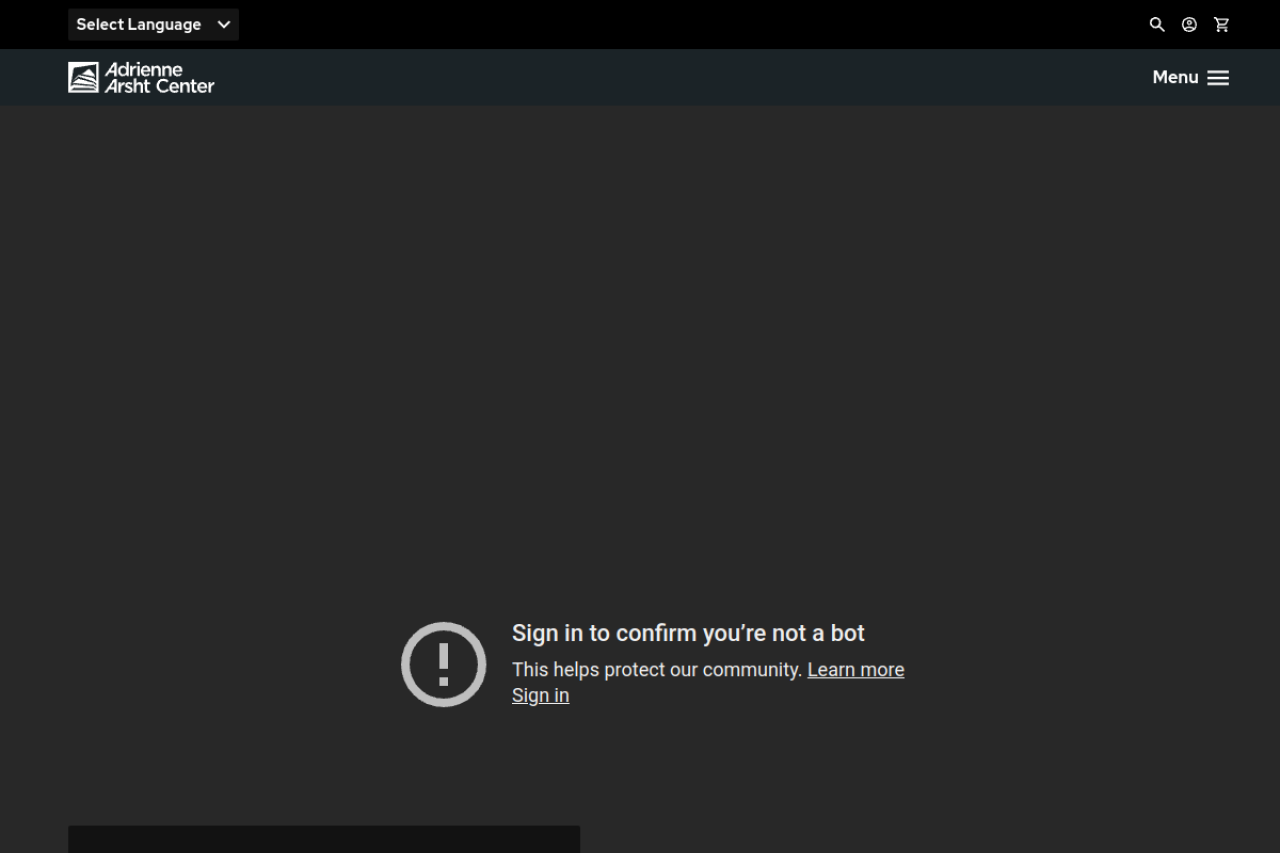Image resolution: width=1280 pixels, height=853 pixels.
Task: Open the Menu label in navigation
Action: (x=1175, y=78)
